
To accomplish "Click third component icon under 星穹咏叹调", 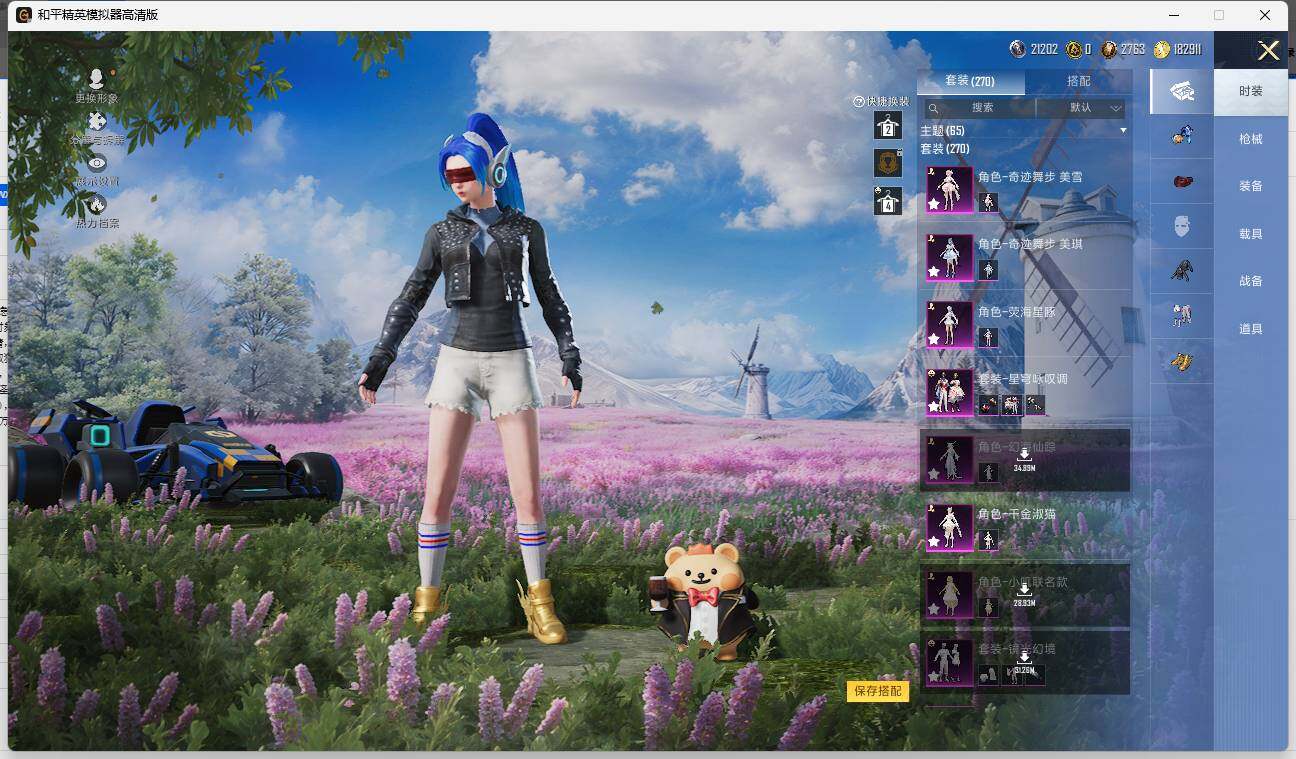I will (1035, 405).
